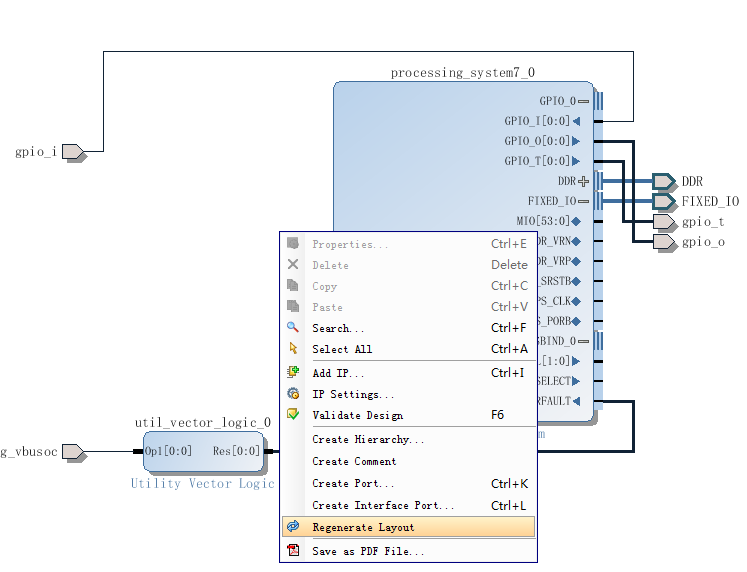
Task: Select the vbusoc input port symbol
Action: tap(73, 451)
